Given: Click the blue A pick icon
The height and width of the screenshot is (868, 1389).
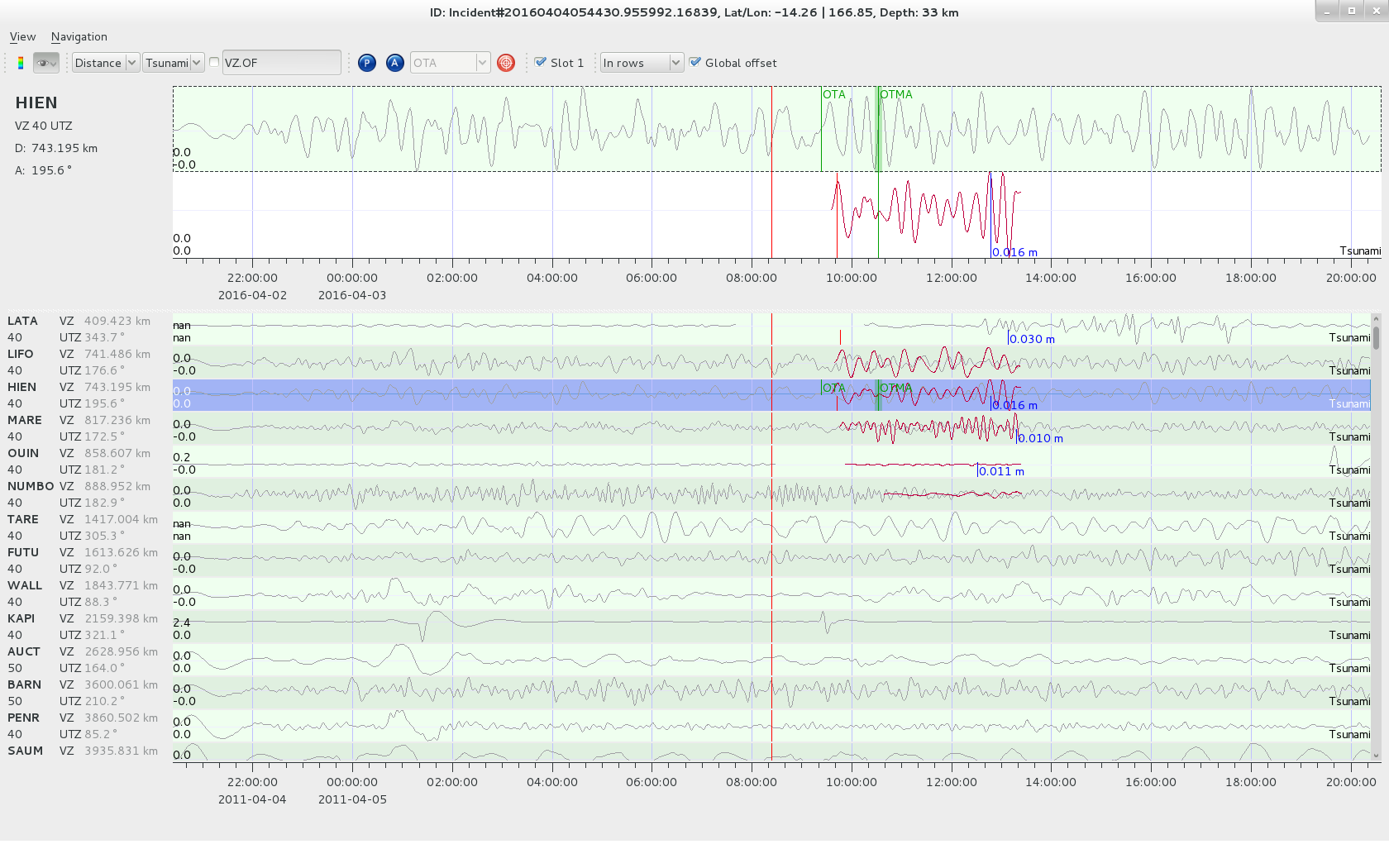Looking at the screenshot, I should 395,63.
